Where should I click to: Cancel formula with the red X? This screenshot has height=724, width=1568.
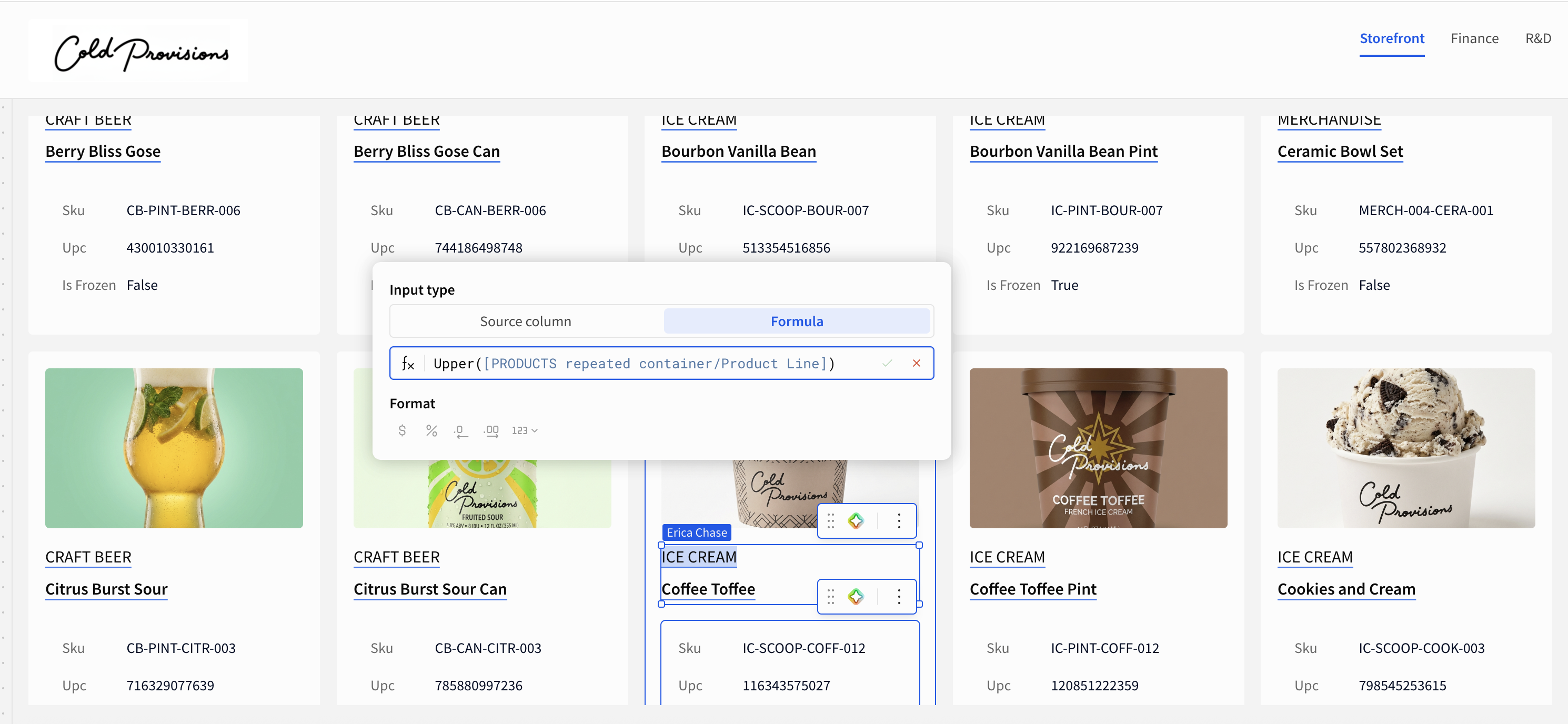(x=916, y=363)
